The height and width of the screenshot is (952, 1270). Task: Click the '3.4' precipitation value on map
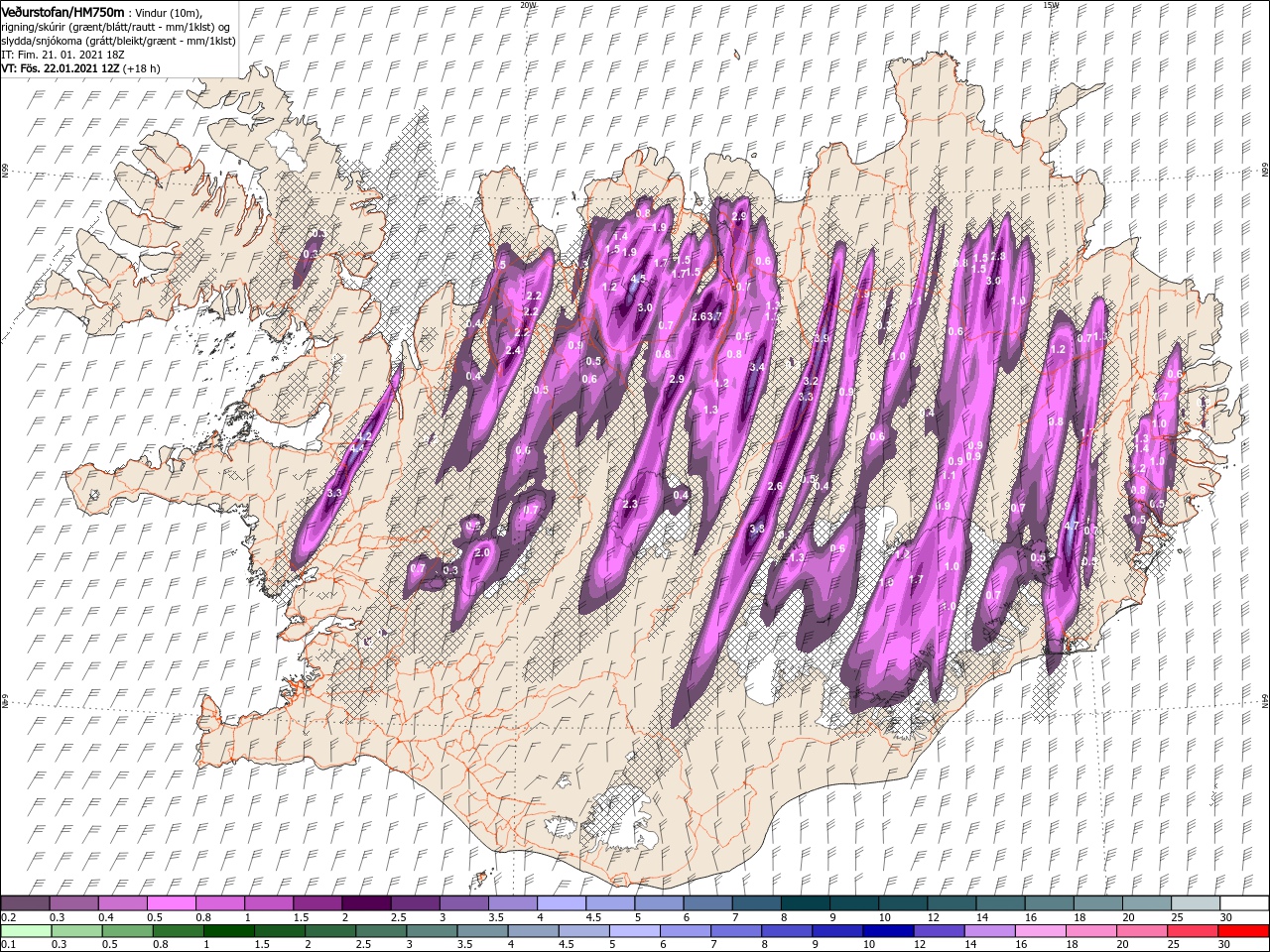[x=758, y=367]
